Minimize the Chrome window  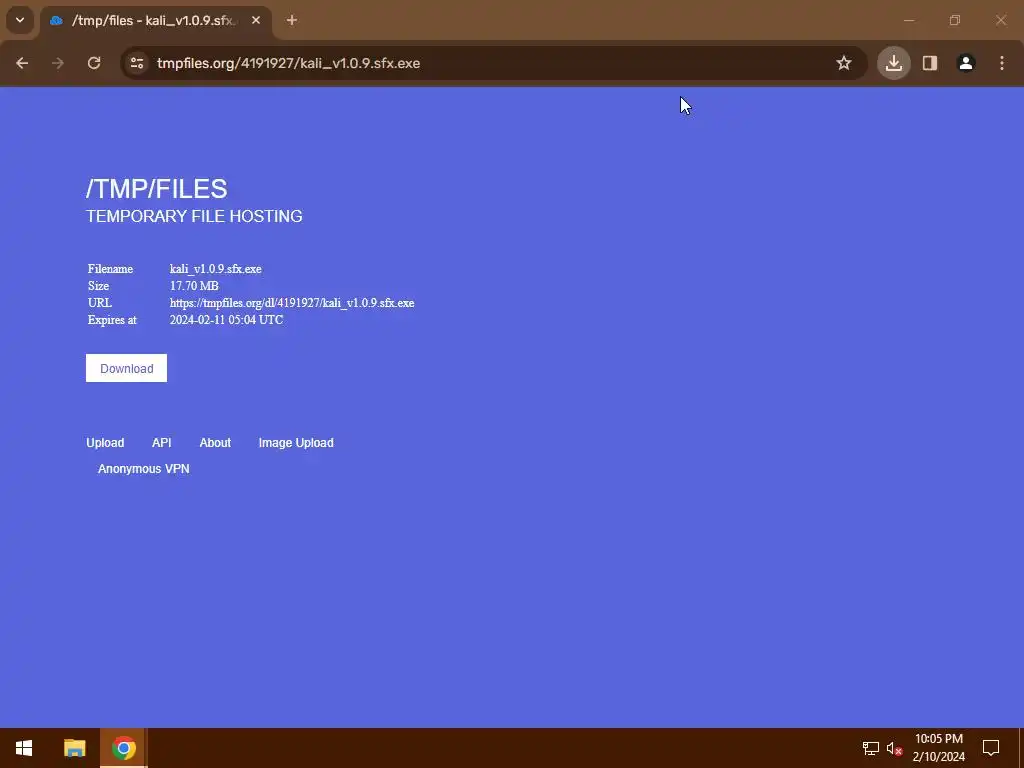(908, 20)
